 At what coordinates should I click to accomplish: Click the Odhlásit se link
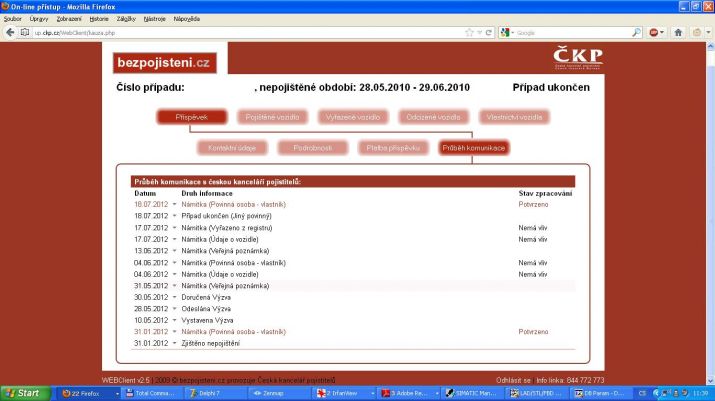coord(513,380)
